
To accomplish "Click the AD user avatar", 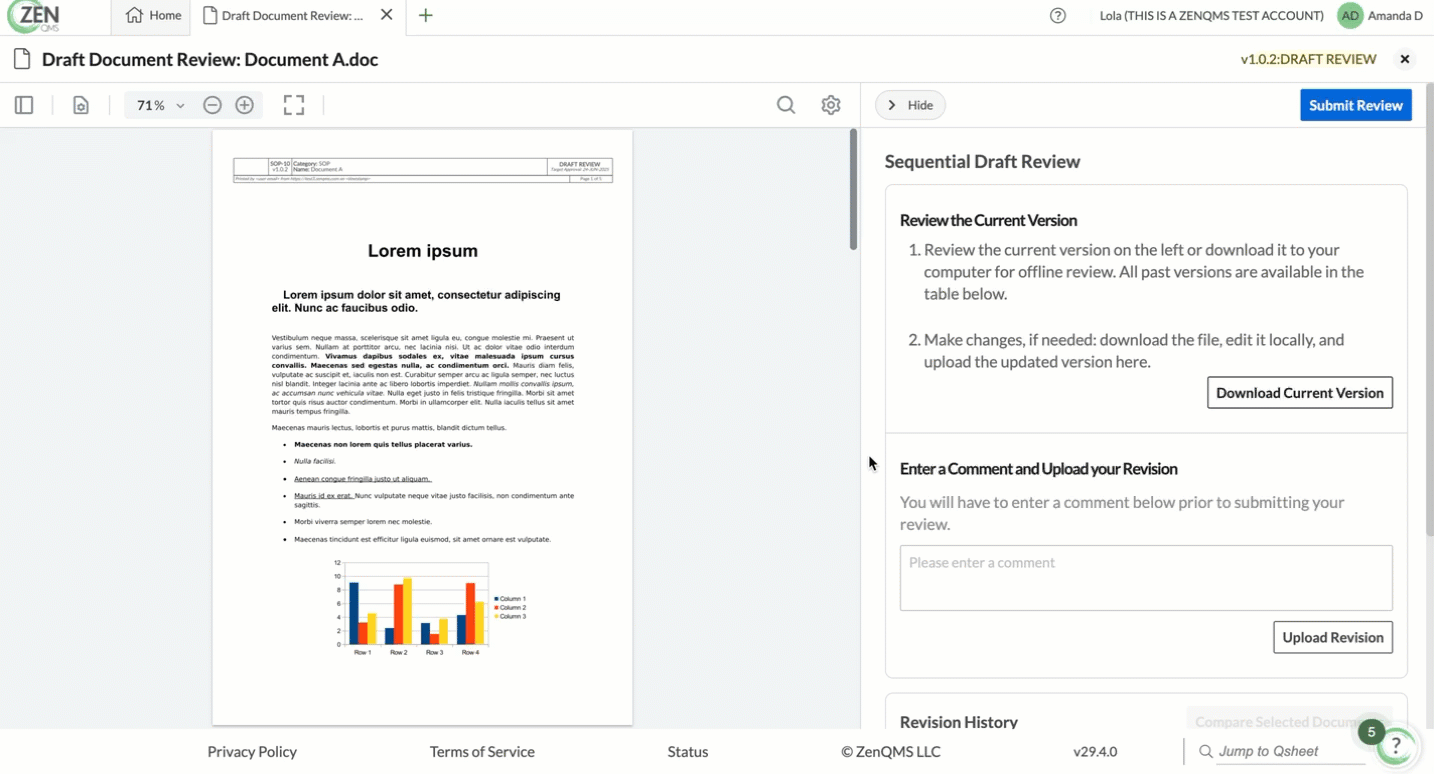I will tap(1350, 16).
